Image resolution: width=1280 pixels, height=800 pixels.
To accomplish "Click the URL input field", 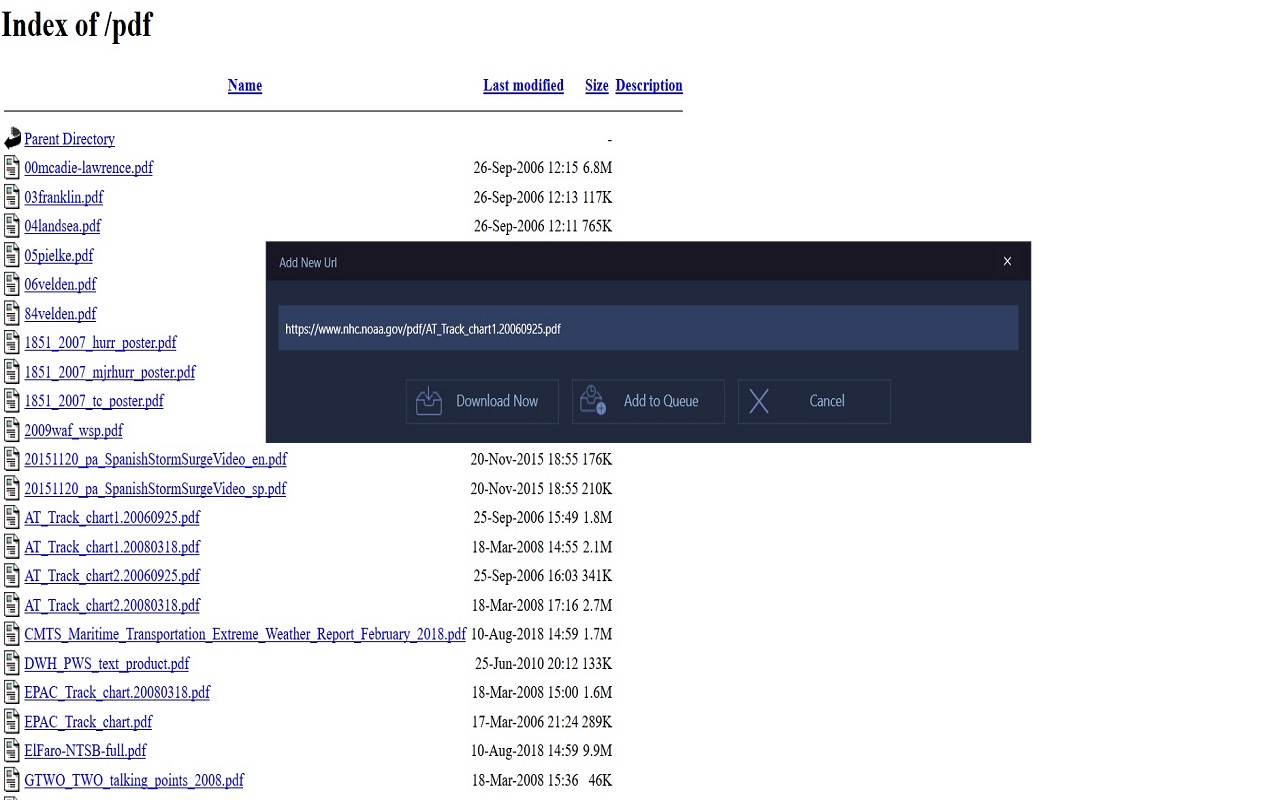I will 648,328.
